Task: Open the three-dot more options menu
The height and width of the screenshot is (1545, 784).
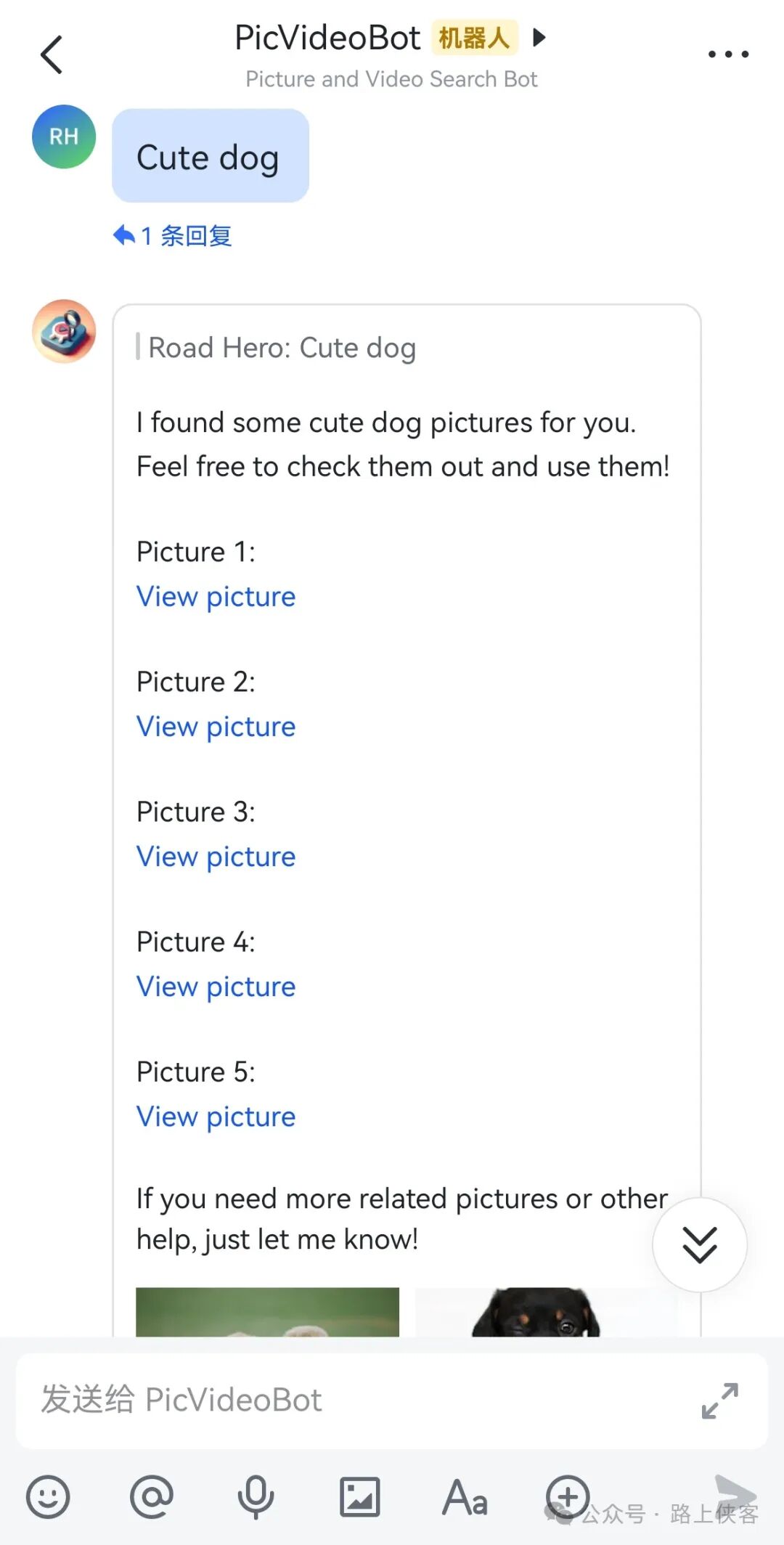Action: (728, 54)
